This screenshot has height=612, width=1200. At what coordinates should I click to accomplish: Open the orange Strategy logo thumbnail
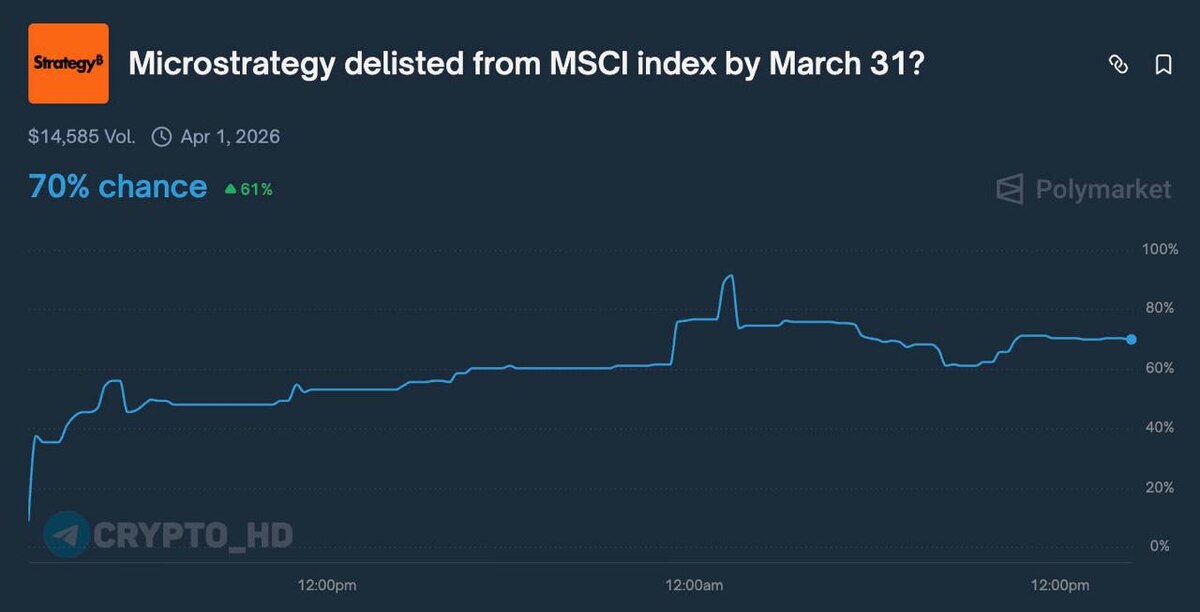(68, 64)
